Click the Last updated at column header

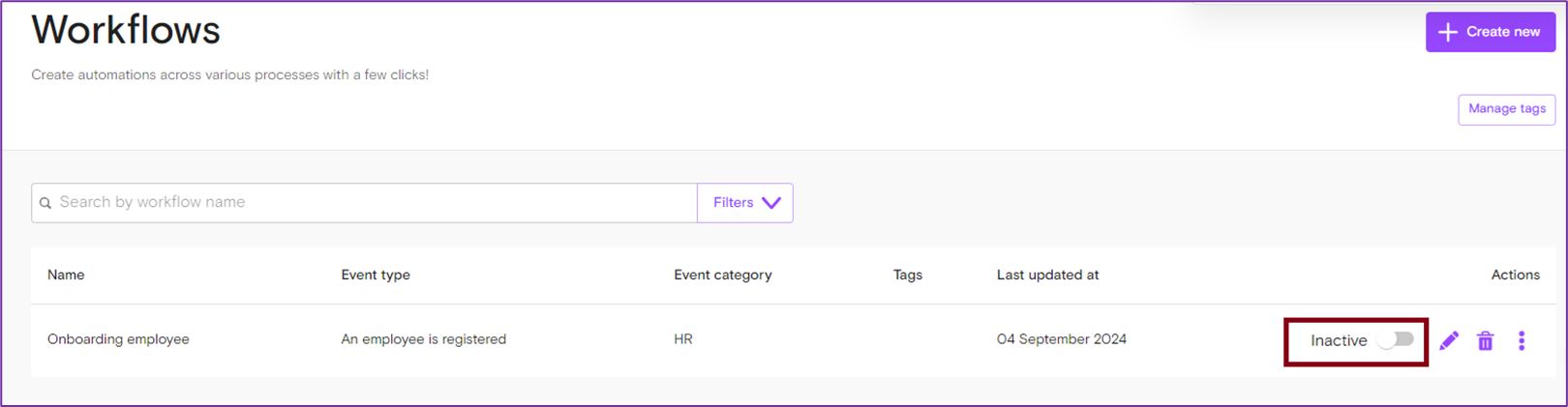point(1047,276)
